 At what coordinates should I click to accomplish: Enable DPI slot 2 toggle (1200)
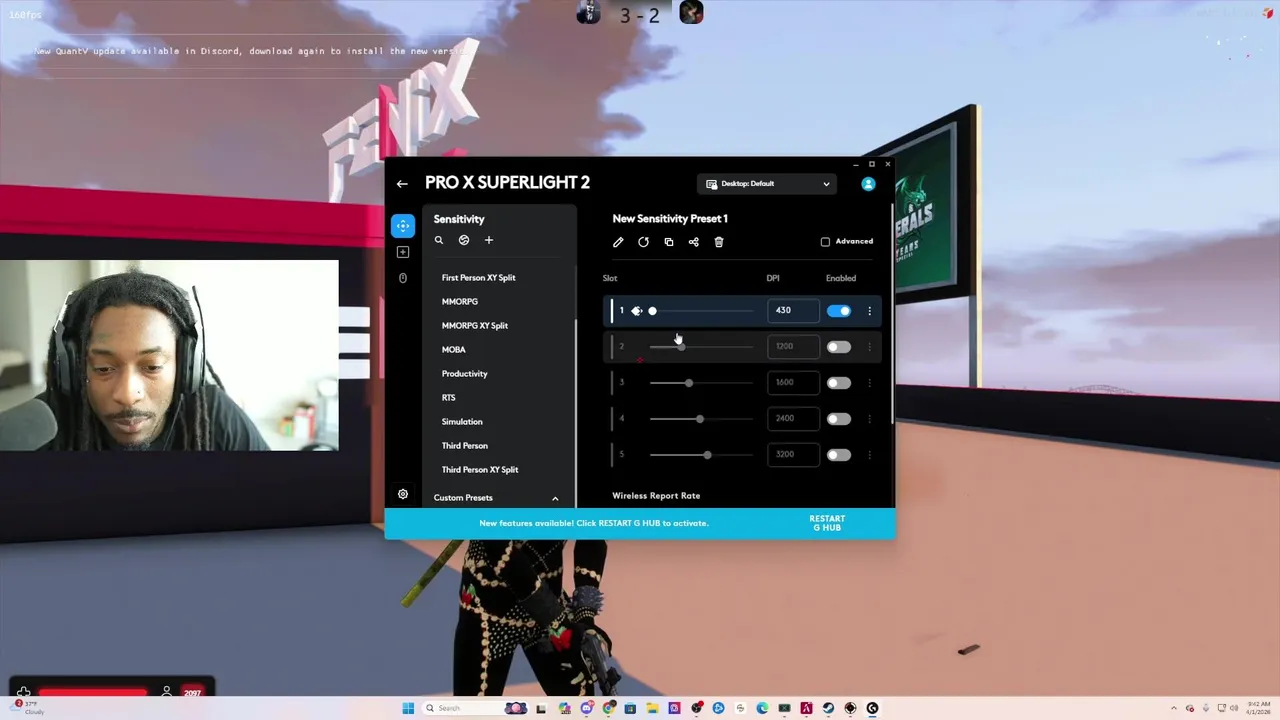[839, 347]
